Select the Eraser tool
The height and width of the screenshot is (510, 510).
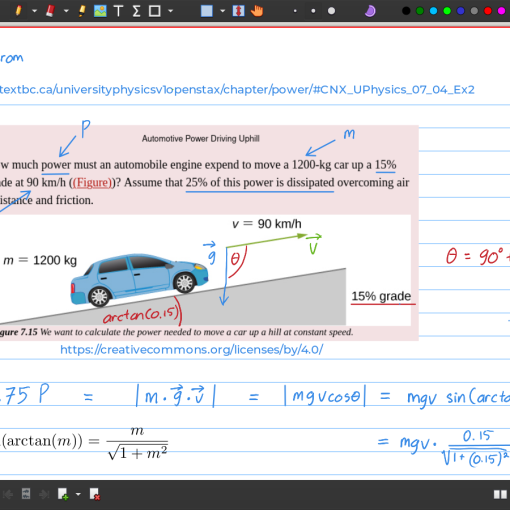point(50,11)
